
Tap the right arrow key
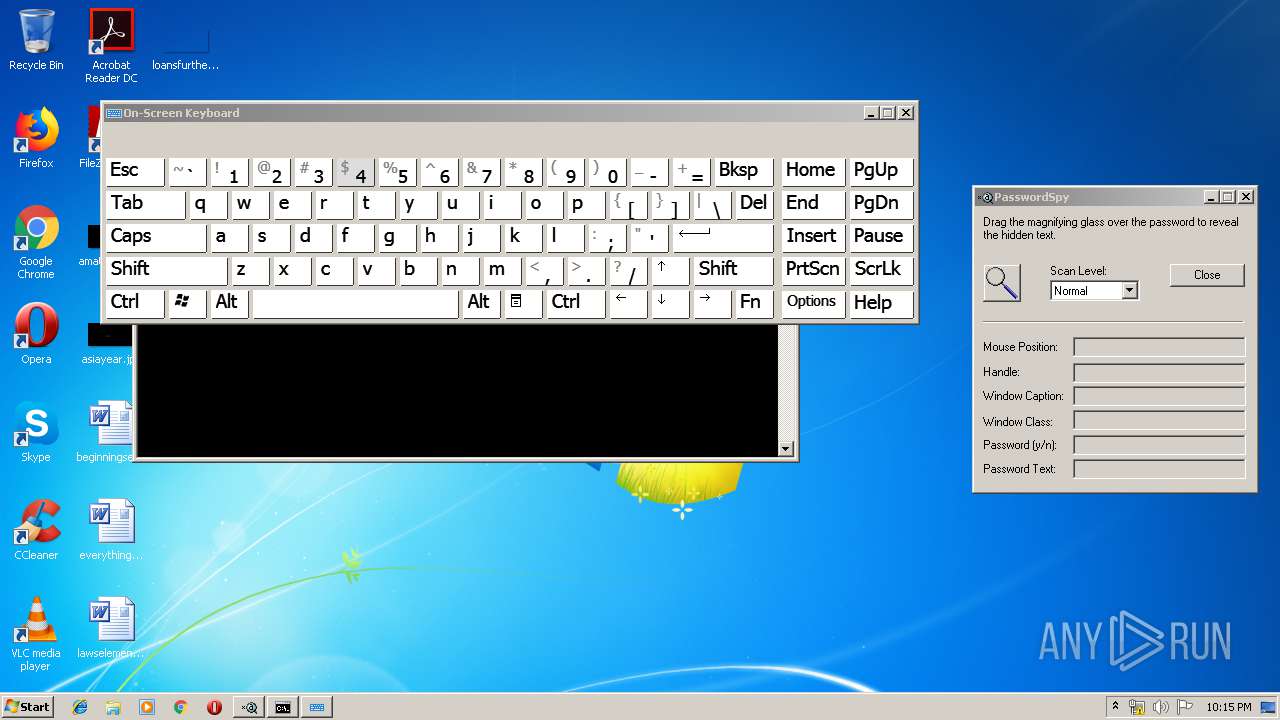coord(712,303)
